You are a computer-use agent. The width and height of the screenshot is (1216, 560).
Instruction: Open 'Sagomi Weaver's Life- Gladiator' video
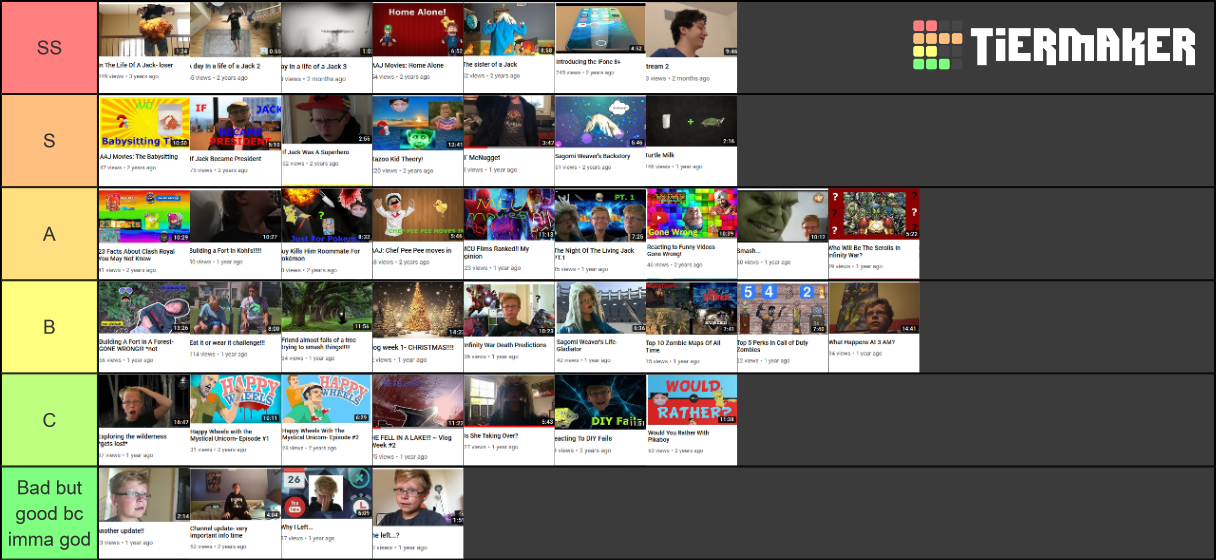600,326
